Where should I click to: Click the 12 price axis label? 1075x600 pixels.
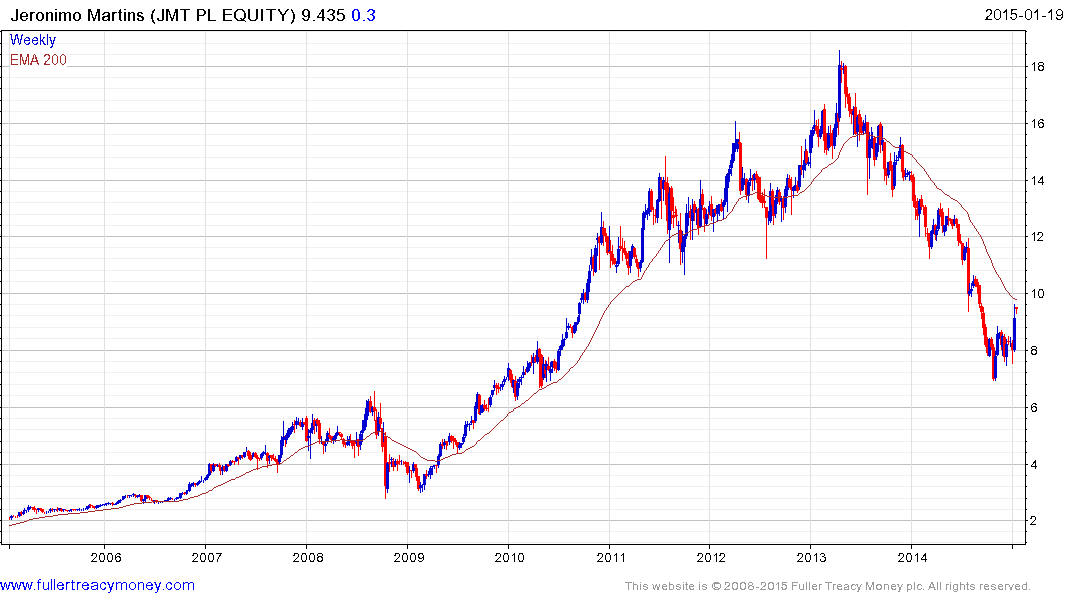click(x=1037, y=237)
